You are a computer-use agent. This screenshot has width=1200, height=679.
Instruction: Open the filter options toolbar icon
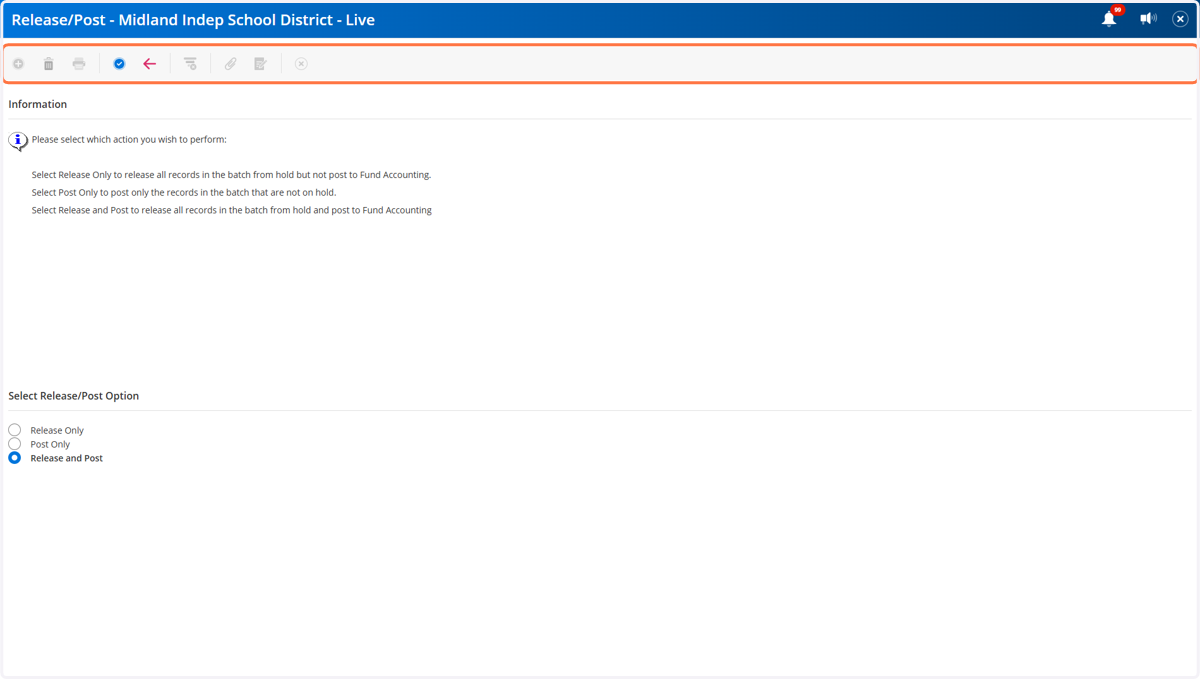(x=190, y=64)
